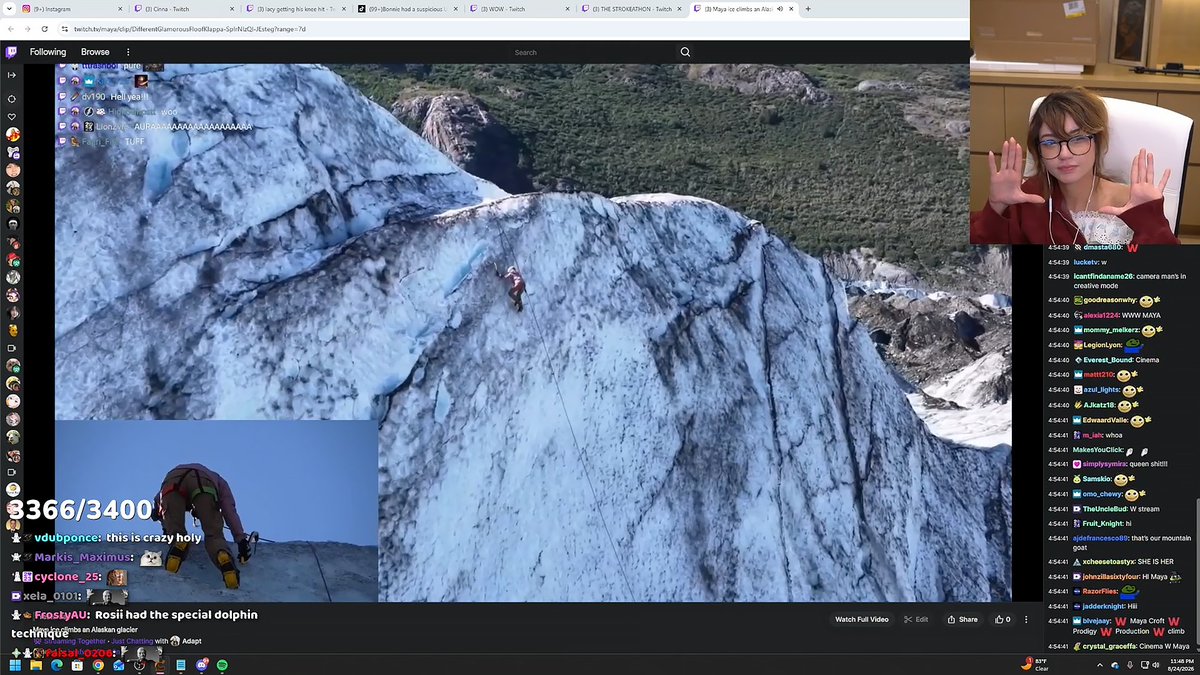Viewport: 1200px width, 675px height.
Task: Close THE STROKEATHON tab
Action: coord(680,9)
